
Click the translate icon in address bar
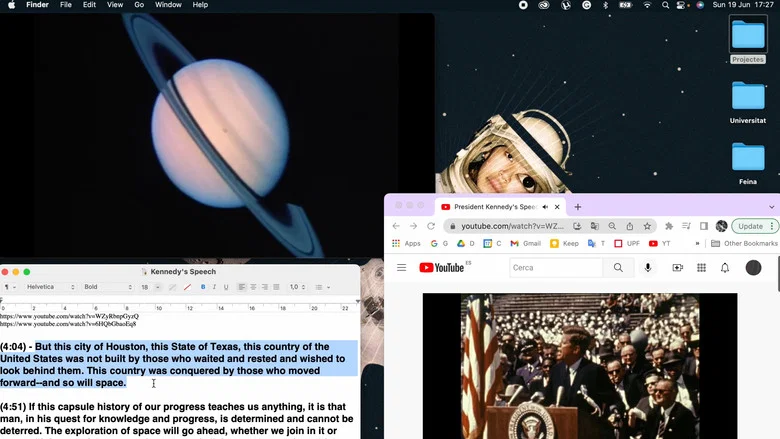tap(594, 226)
